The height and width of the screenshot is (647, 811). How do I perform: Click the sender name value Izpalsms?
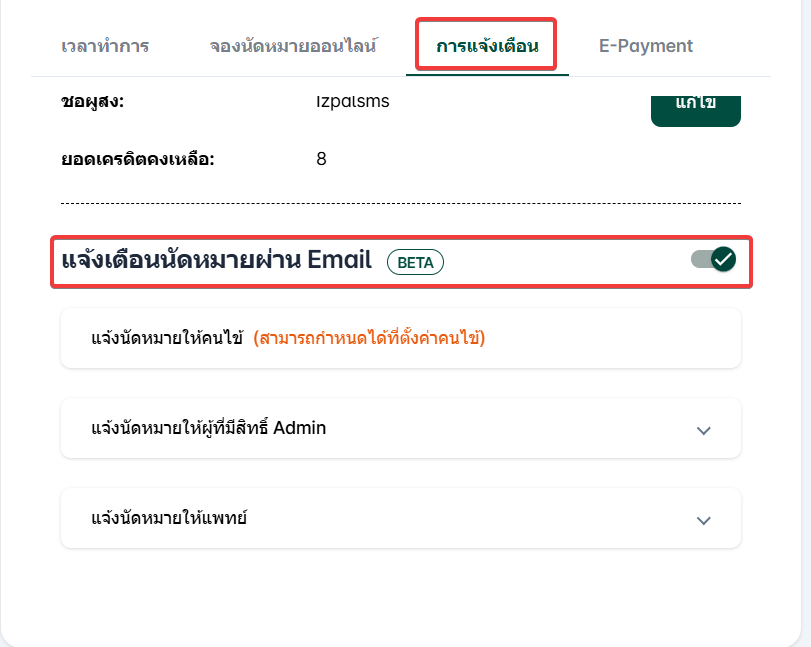pos(345,101)
